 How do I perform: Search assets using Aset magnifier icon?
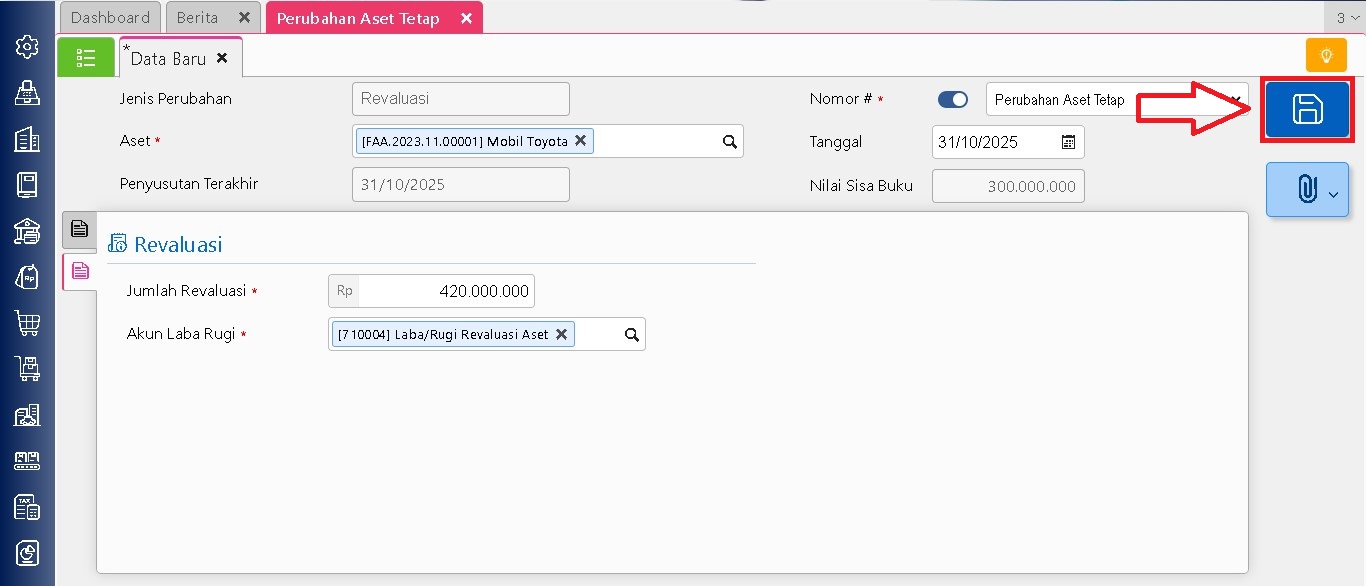(x=730, y=142)
